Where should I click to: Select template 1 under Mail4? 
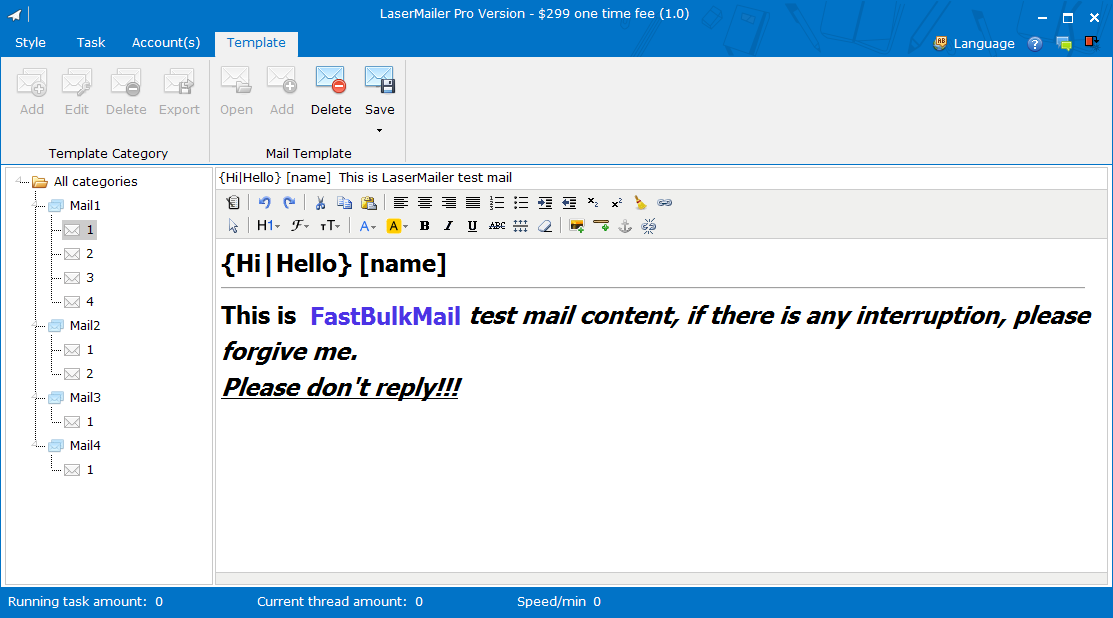tap(80, 470)
